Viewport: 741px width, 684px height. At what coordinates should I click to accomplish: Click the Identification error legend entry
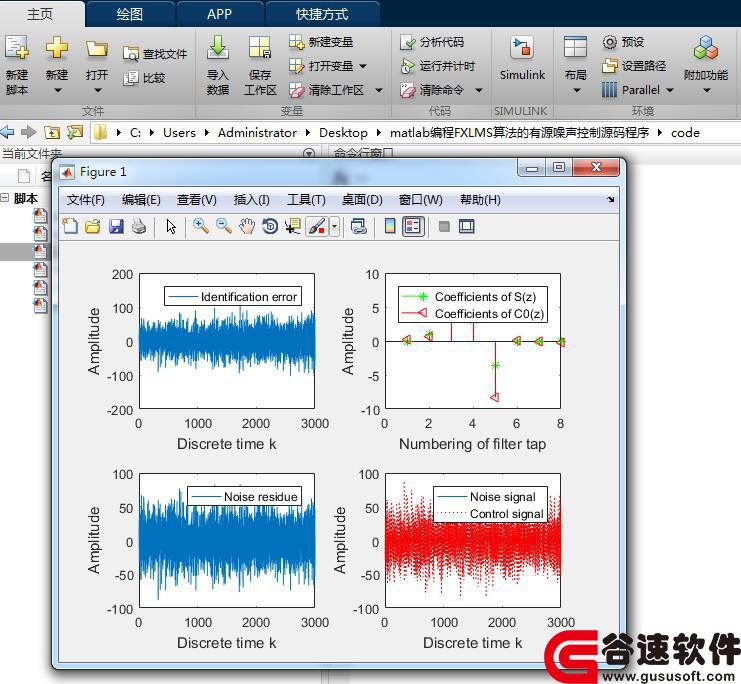(233, 296)
